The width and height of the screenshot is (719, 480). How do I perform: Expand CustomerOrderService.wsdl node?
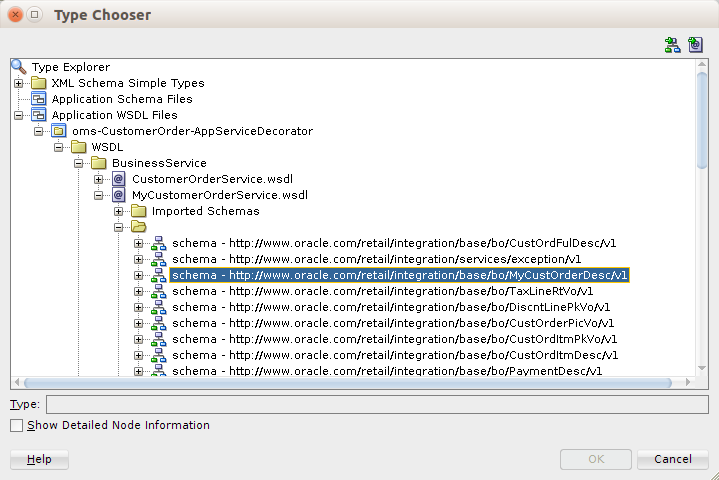coord(99,180)
